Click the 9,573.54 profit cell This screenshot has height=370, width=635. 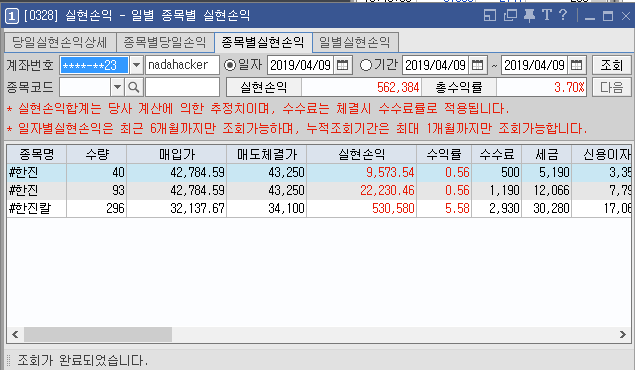pos(362,172)
